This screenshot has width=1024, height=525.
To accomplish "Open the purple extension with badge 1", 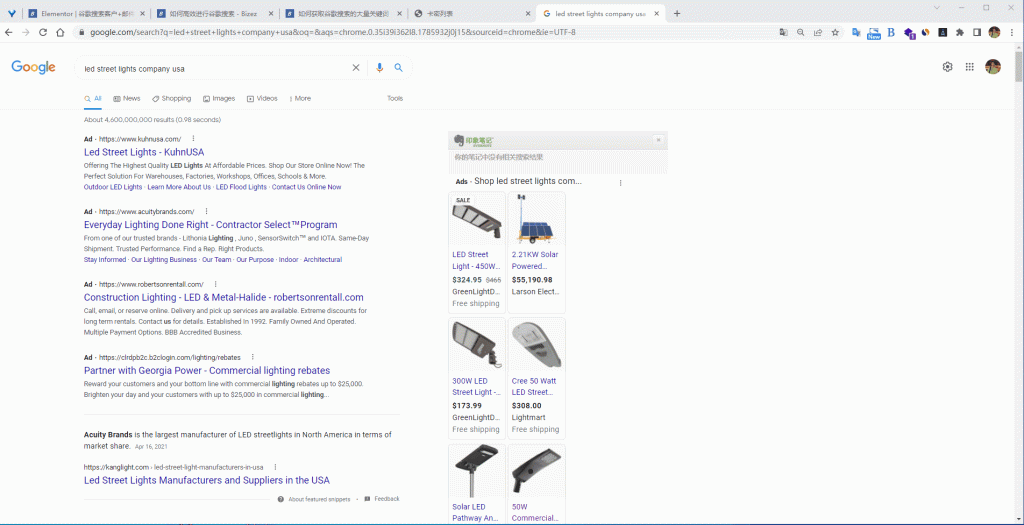I will [909, 33].
